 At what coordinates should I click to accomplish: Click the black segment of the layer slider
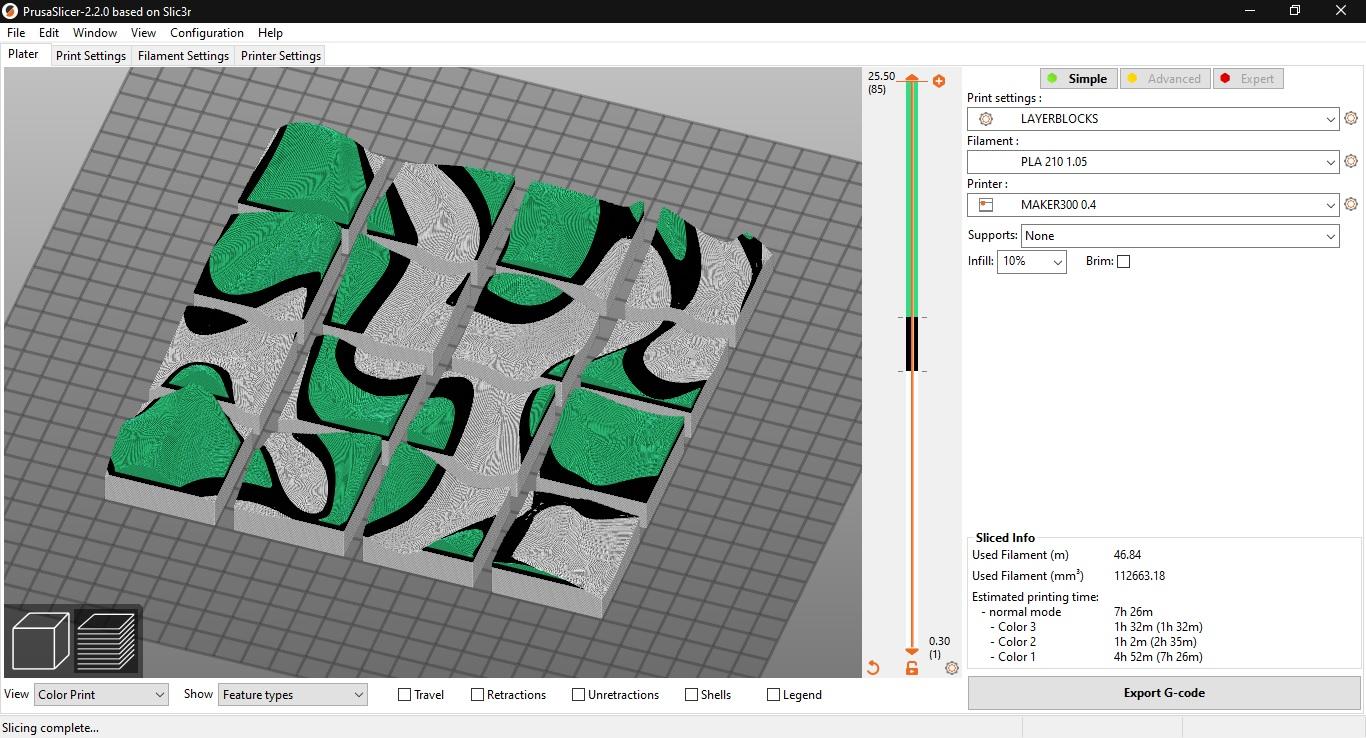[x=911, y=343]
